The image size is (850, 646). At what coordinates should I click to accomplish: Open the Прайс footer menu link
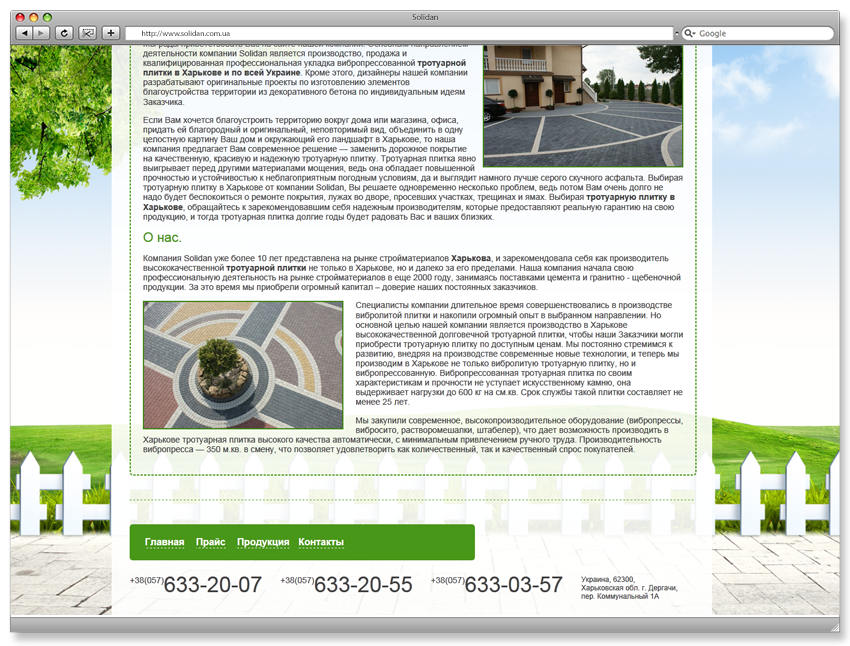(210, 542)
